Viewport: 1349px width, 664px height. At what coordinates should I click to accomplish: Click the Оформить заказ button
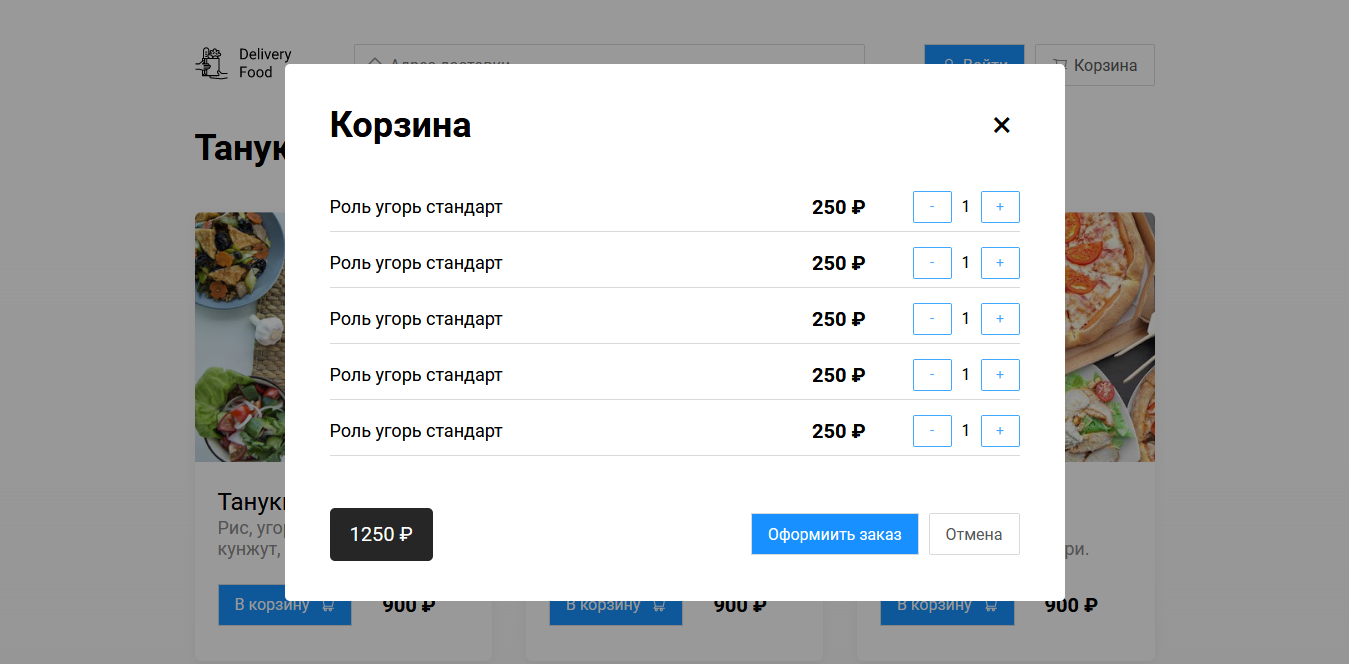(x=834, y=534)
